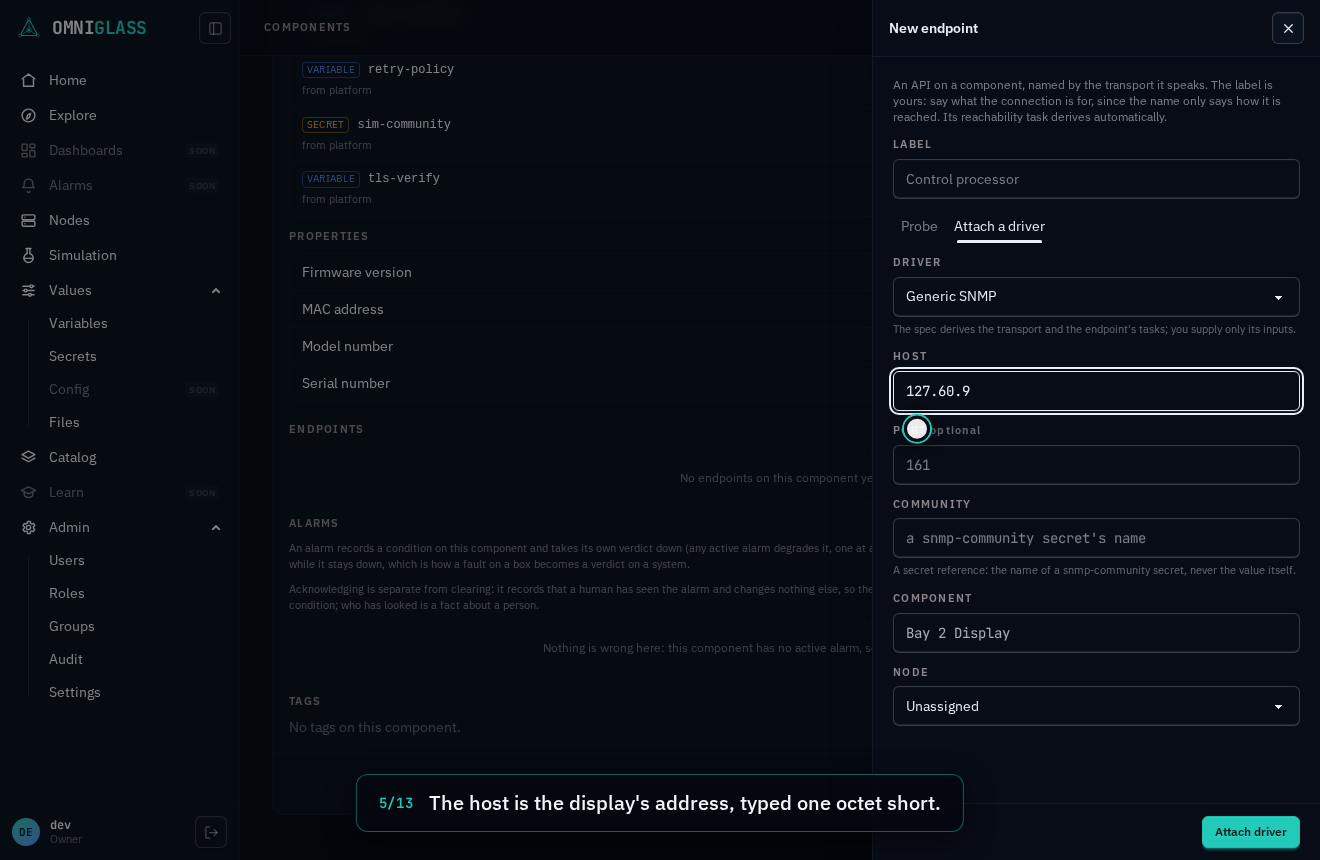
Task: Click the Nodes server icon
Action: (29, 220)
